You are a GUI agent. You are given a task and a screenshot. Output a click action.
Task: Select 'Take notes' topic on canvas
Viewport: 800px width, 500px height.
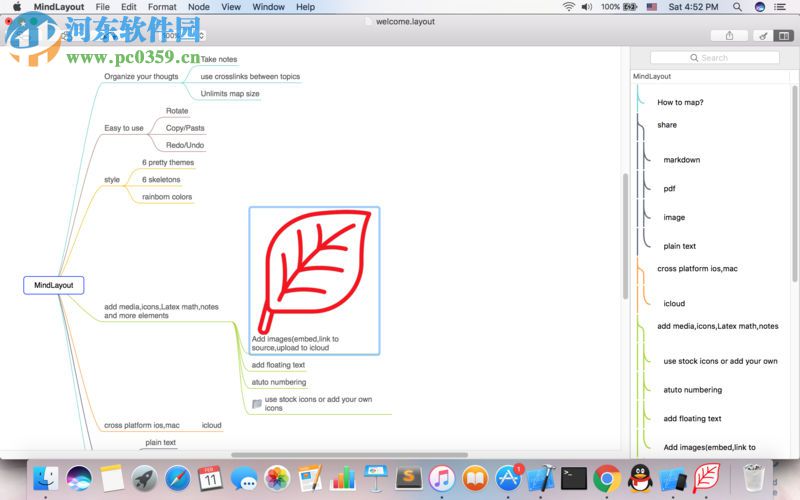coord(219,59)
